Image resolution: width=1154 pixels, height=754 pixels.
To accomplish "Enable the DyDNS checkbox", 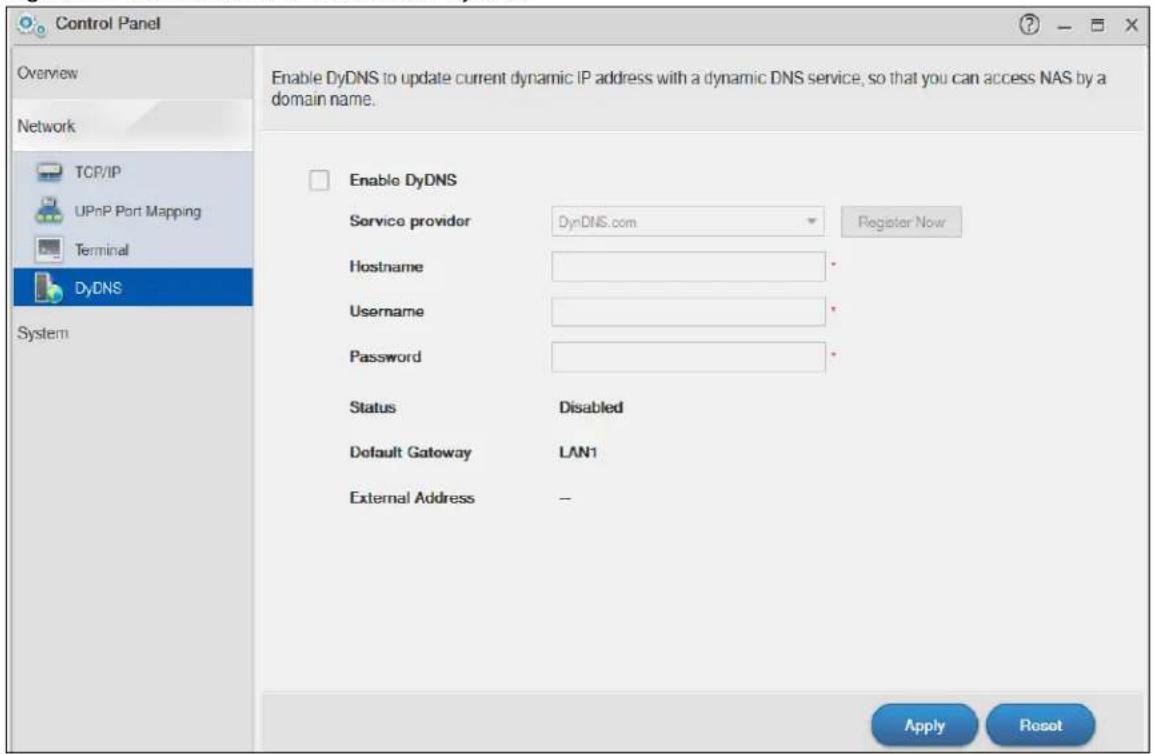I will point(319,180).
